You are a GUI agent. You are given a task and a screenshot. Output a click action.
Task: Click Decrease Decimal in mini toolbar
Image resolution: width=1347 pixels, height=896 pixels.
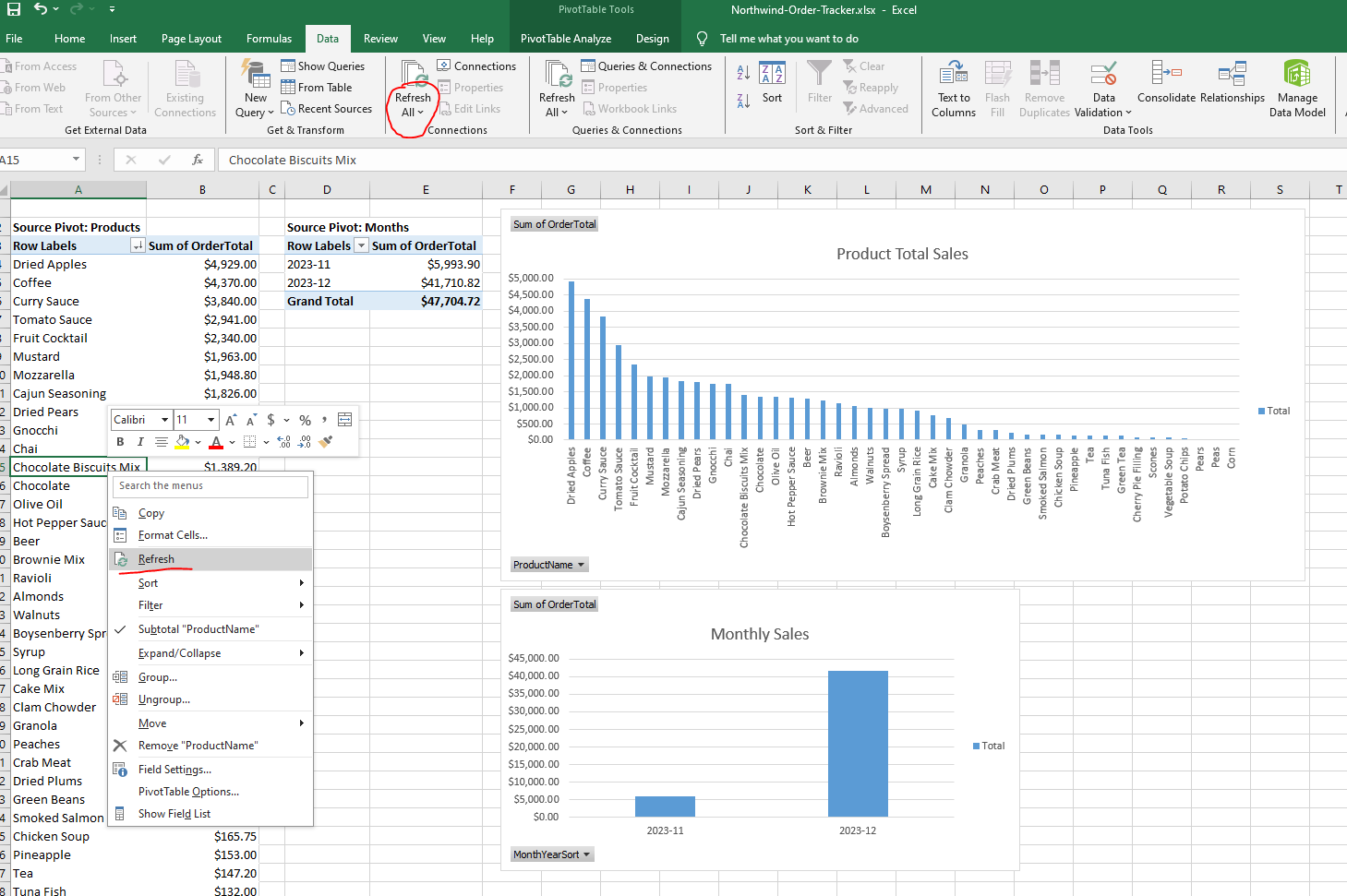point(304,442)
